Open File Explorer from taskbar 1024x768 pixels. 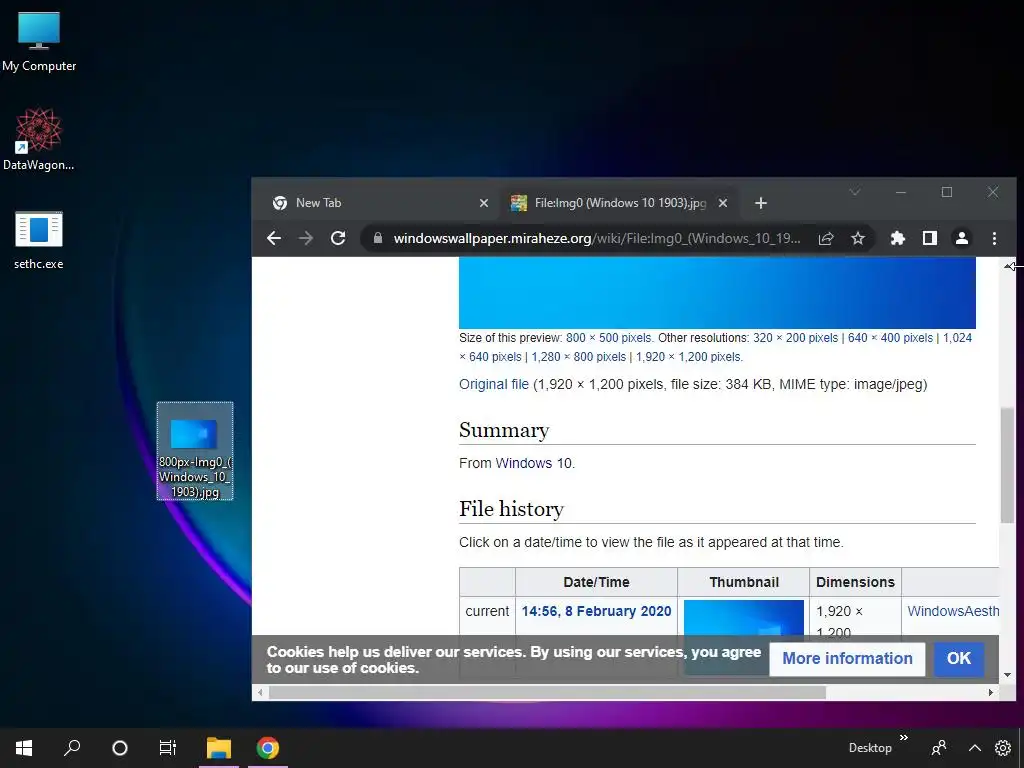click(219, 748)
